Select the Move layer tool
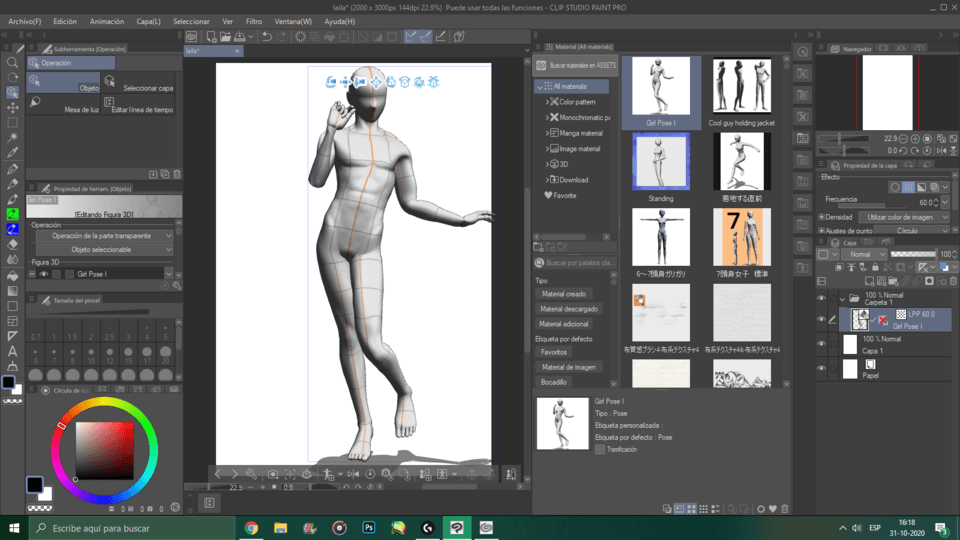960x540 pixels. 12,108
